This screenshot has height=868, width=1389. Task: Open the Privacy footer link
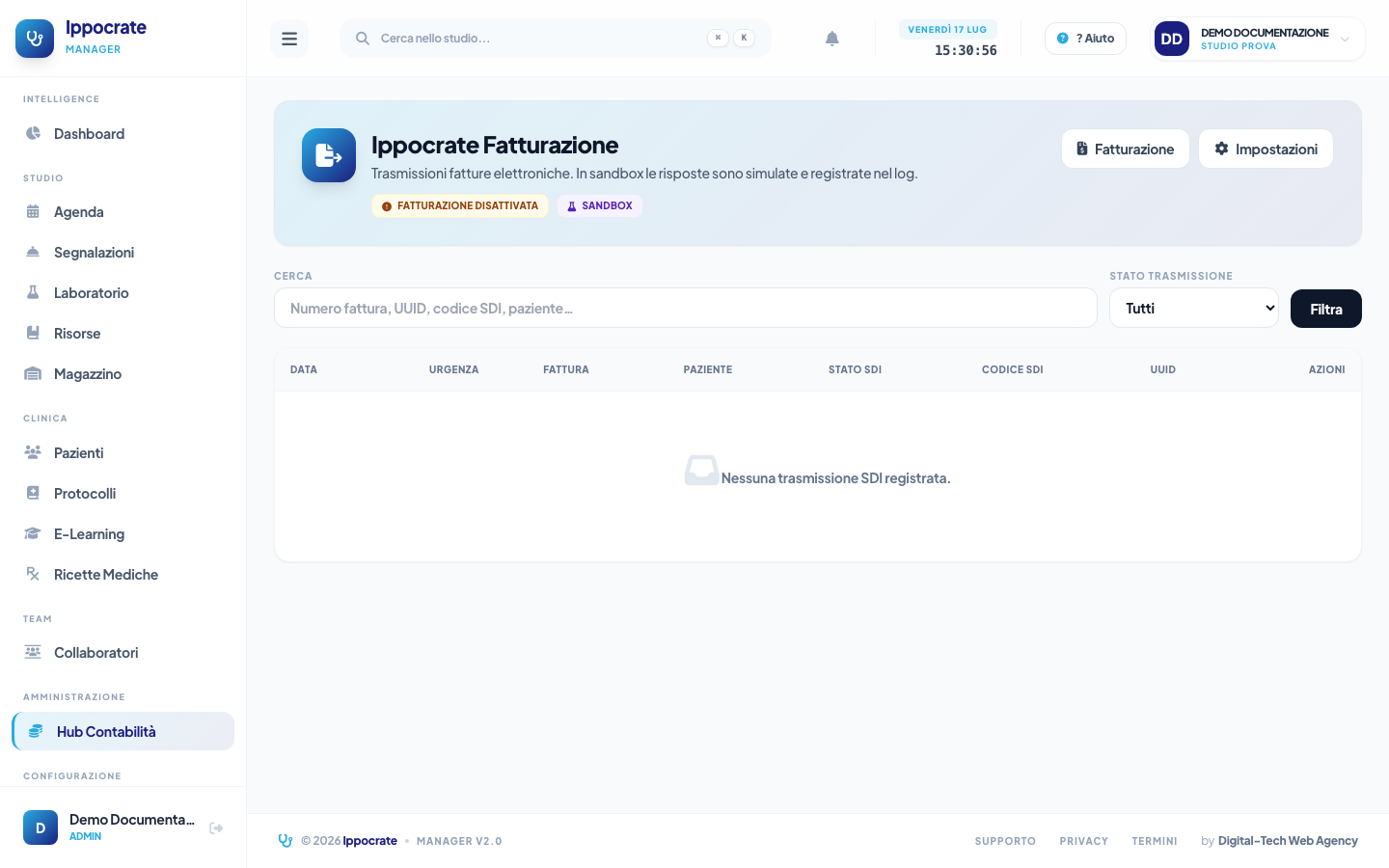pos(1083,841)
